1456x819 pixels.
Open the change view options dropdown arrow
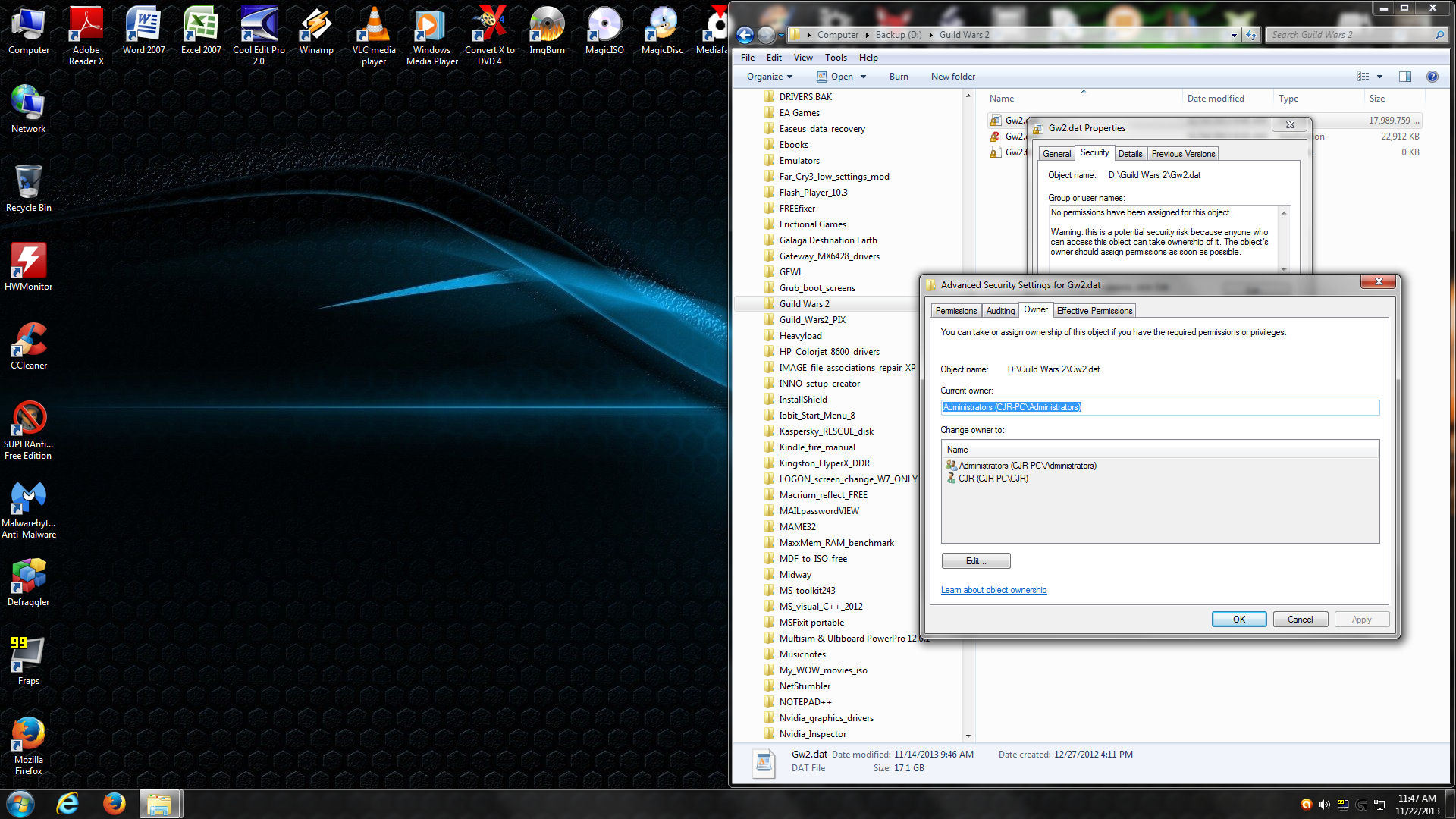(1379, 77)
